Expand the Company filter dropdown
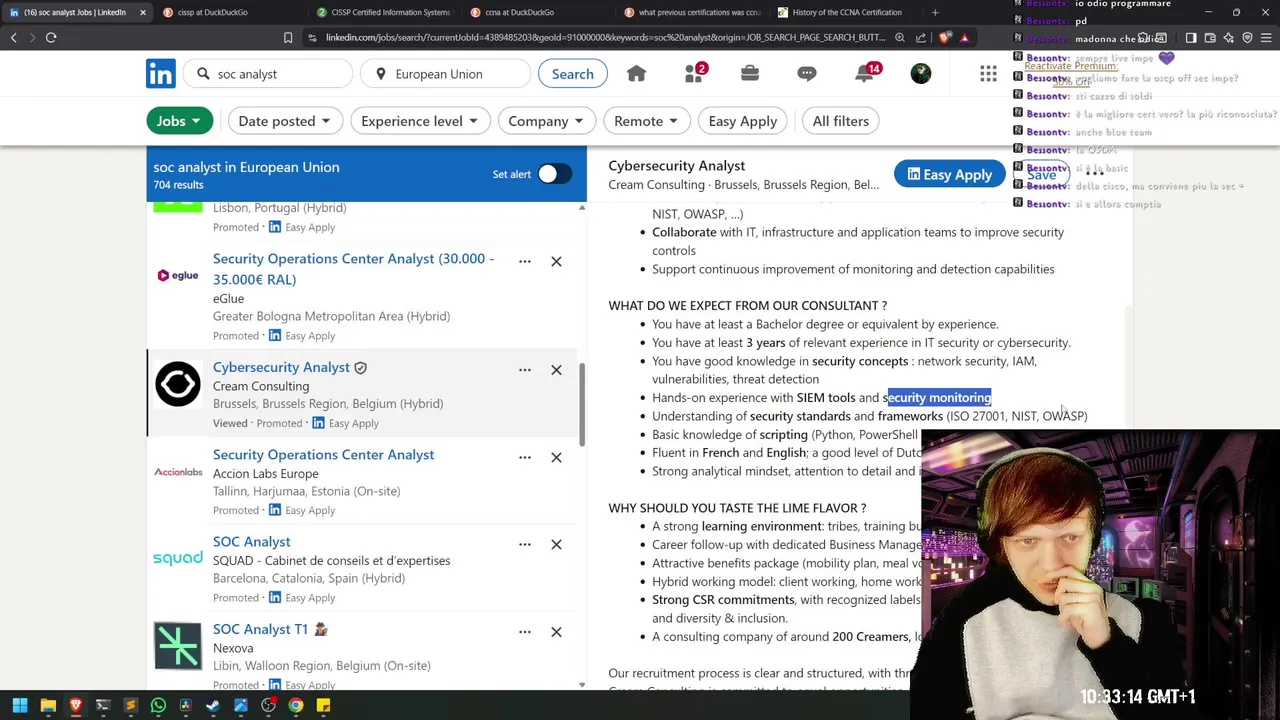The image size is (1280, 720). pos(546,121)
